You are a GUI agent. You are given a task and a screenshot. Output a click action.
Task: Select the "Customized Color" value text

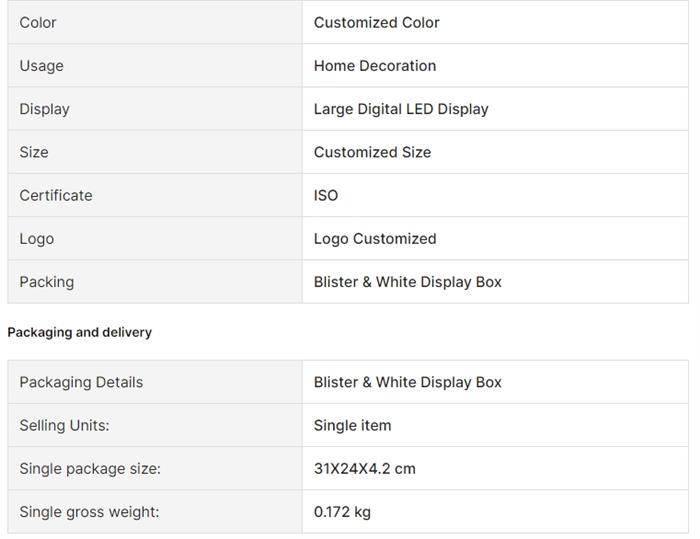(x=376, y=22)
